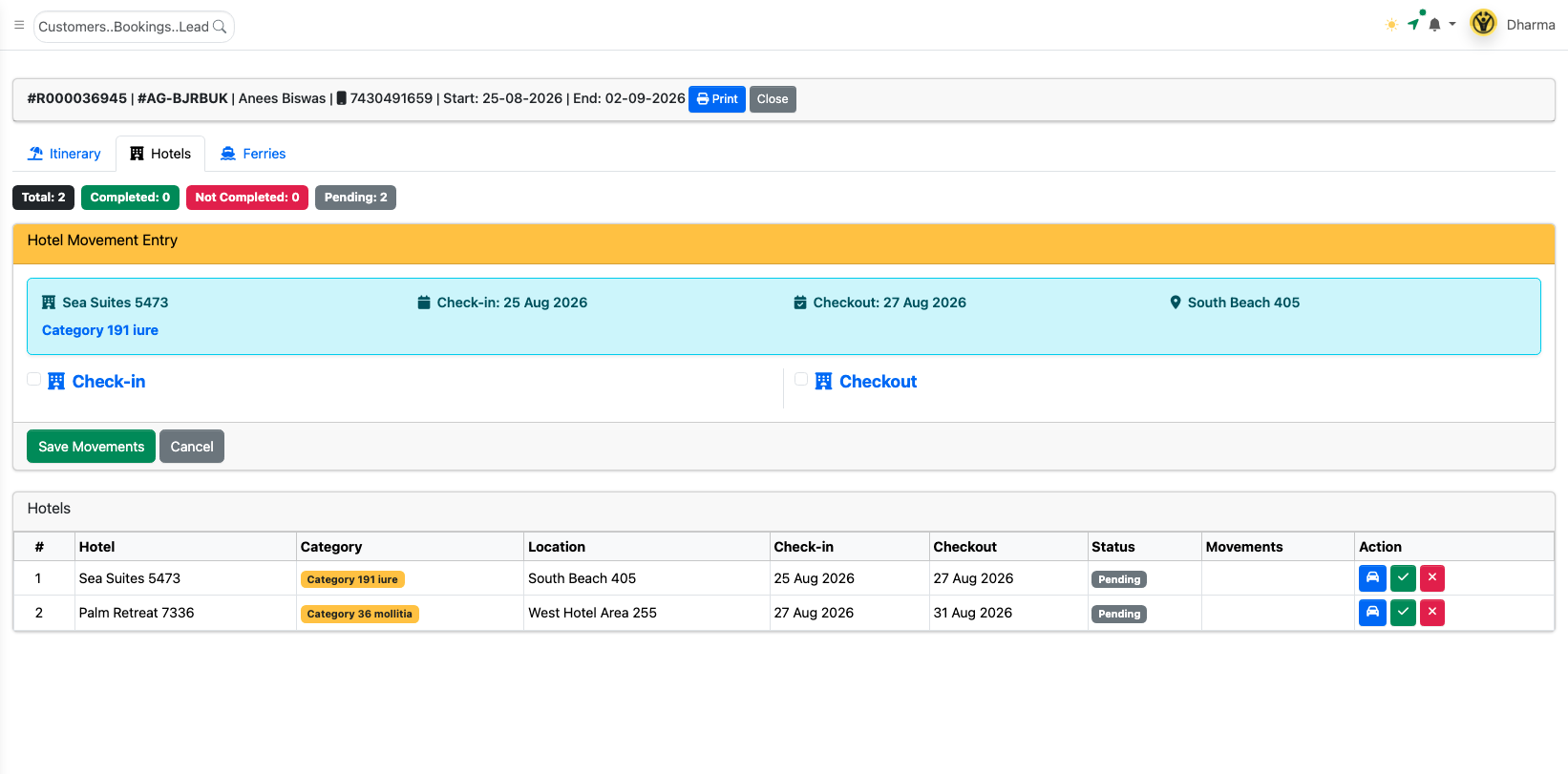Screen dimensions: 1568x774
Task: Toggle the sun light-mode icon
Action: coord(1391,25)
